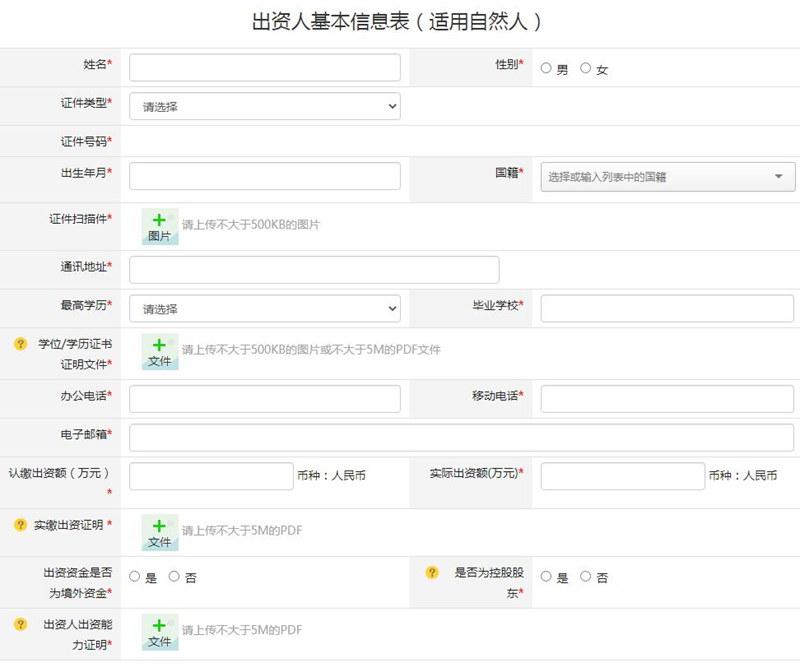Click help icon beside 学位/学历证书证明文件
The image size is (800, 672).
click(x=20, y=344)
